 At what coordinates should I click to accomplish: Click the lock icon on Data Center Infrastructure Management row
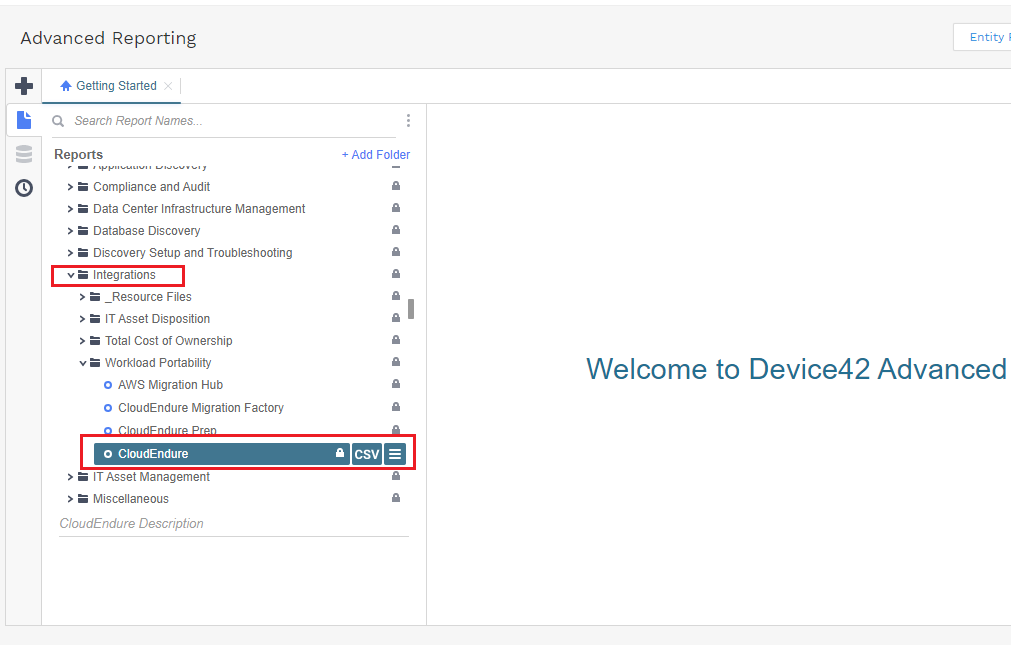point(396,208)
